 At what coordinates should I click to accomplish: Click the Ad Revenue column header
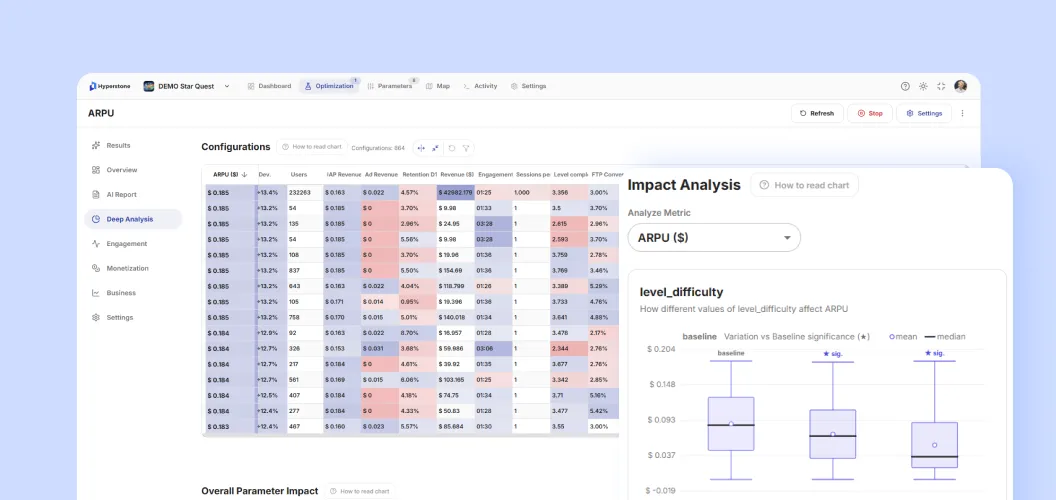[x=381, y=175]
